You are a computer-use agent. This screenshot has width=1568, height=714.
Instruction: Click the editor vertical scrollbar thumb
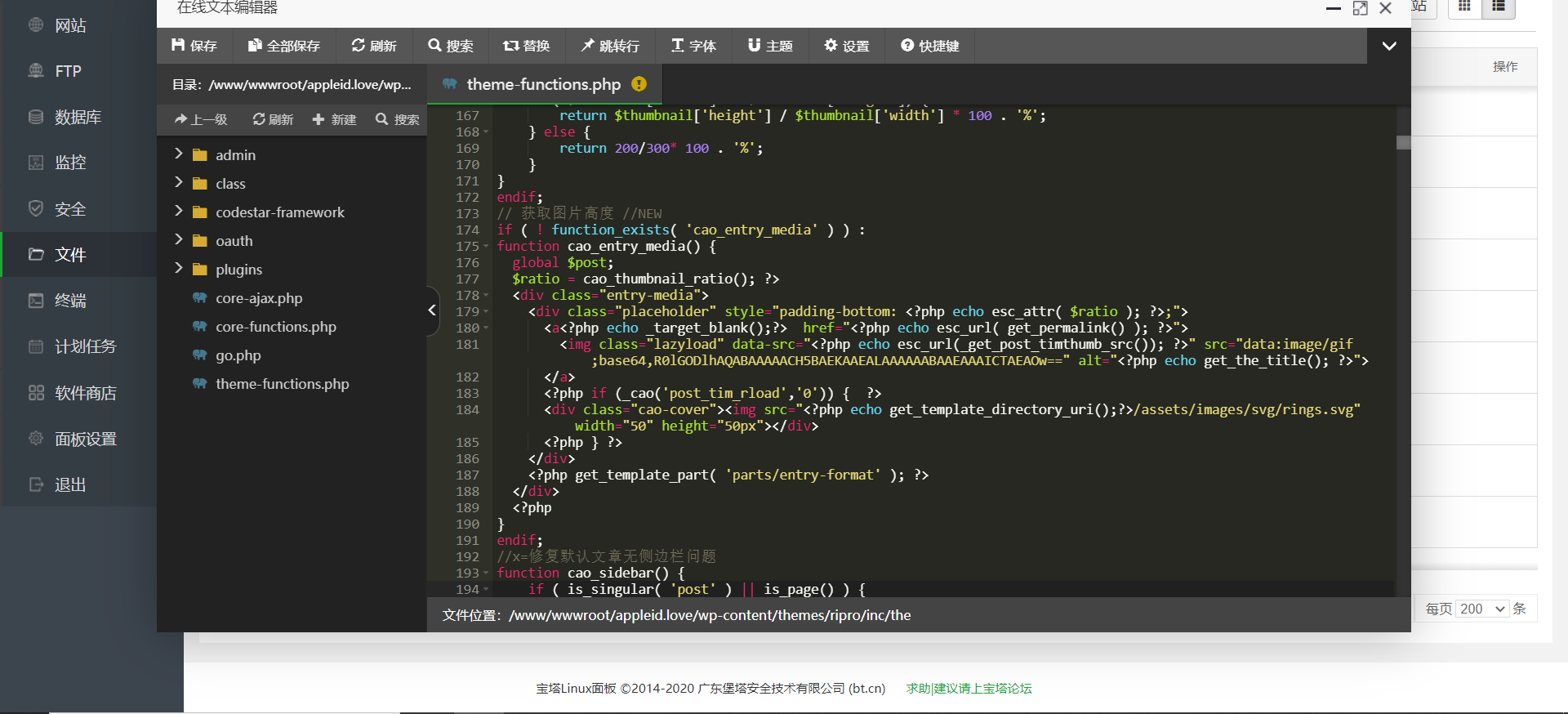(1403, 143)
